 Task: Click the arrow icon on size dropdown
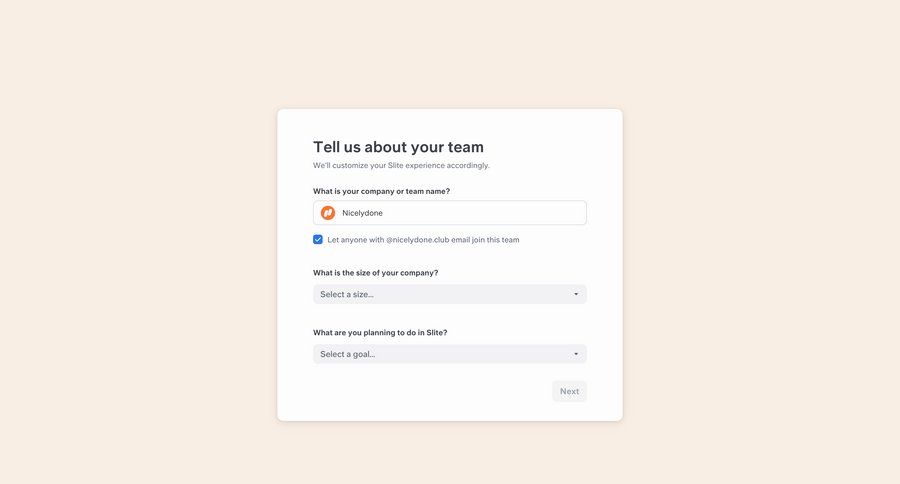tap(576, 294)
